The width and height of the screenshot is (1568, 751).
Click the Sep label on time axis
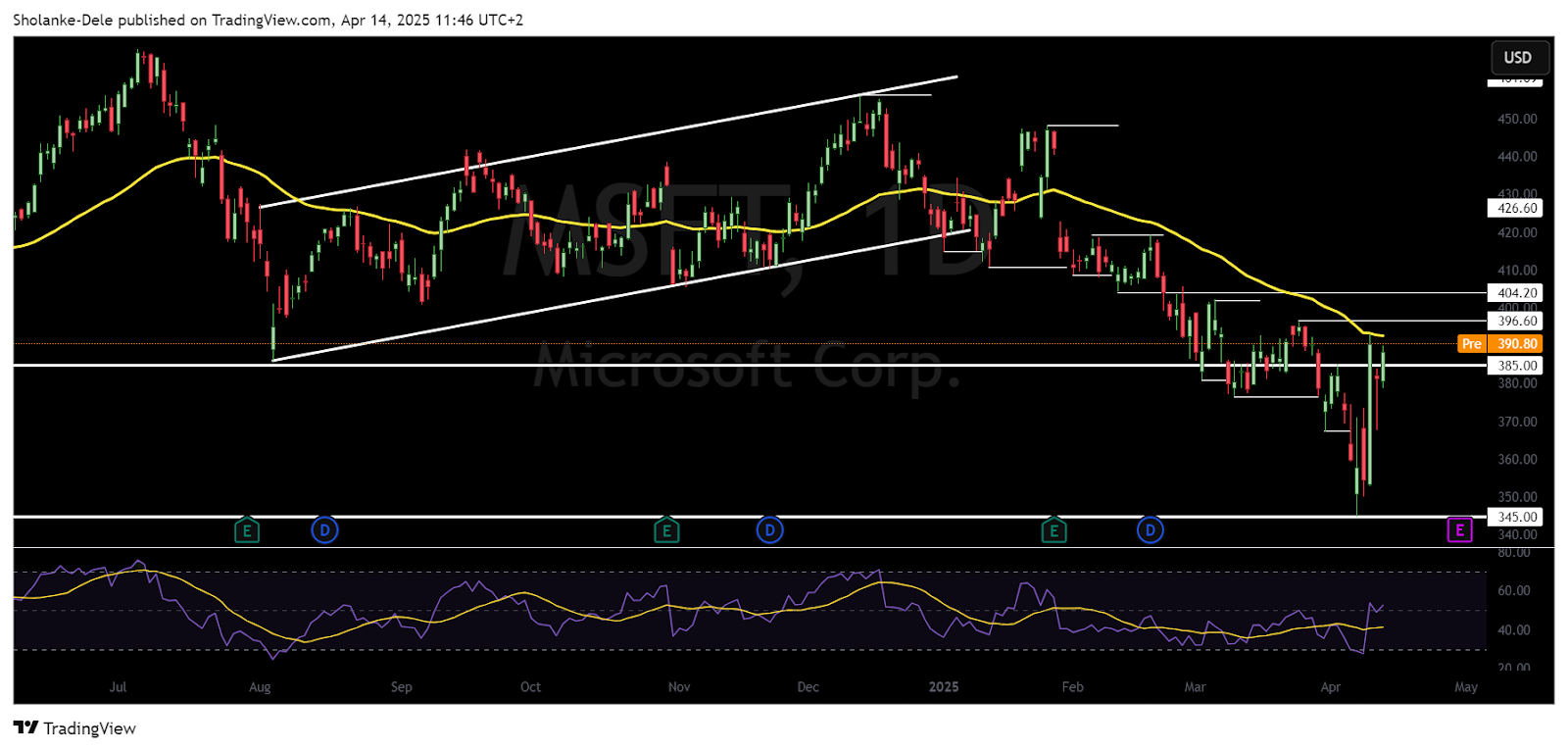click(402, 687)
